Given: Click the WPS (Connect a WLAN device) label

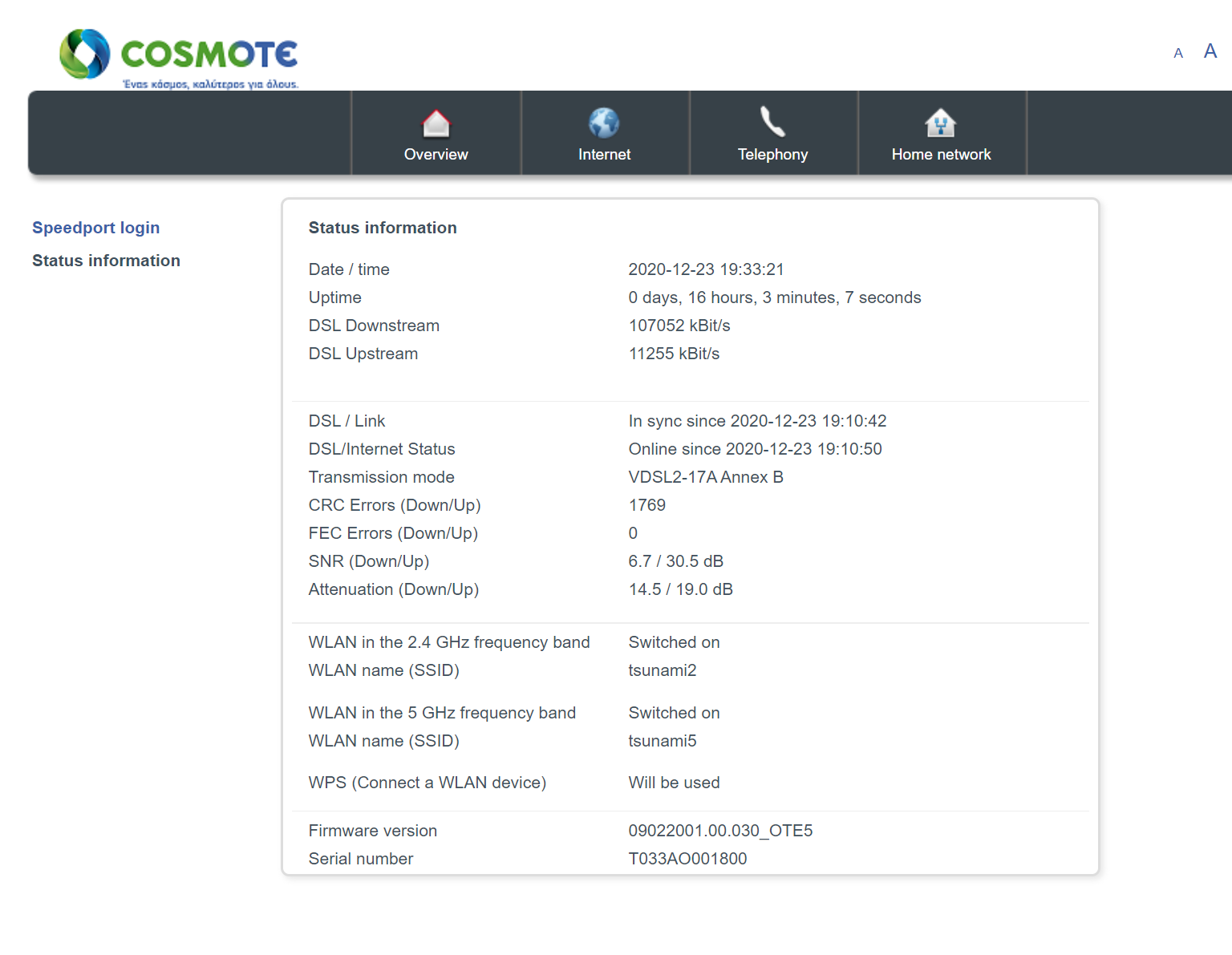Looking at the screenshot, I should click(x=428, y=783).
